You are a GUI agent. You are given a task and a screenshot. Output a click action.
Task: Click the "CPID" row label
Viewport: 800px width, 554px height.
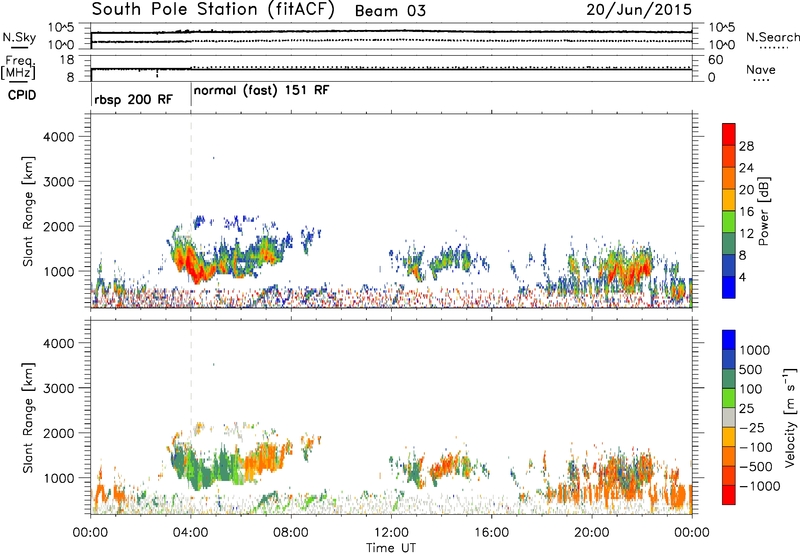22,95
